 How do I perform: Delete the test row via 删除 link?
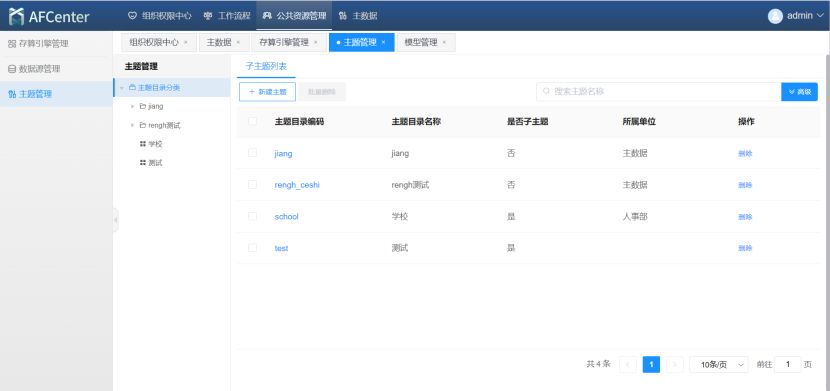(745, 248)
